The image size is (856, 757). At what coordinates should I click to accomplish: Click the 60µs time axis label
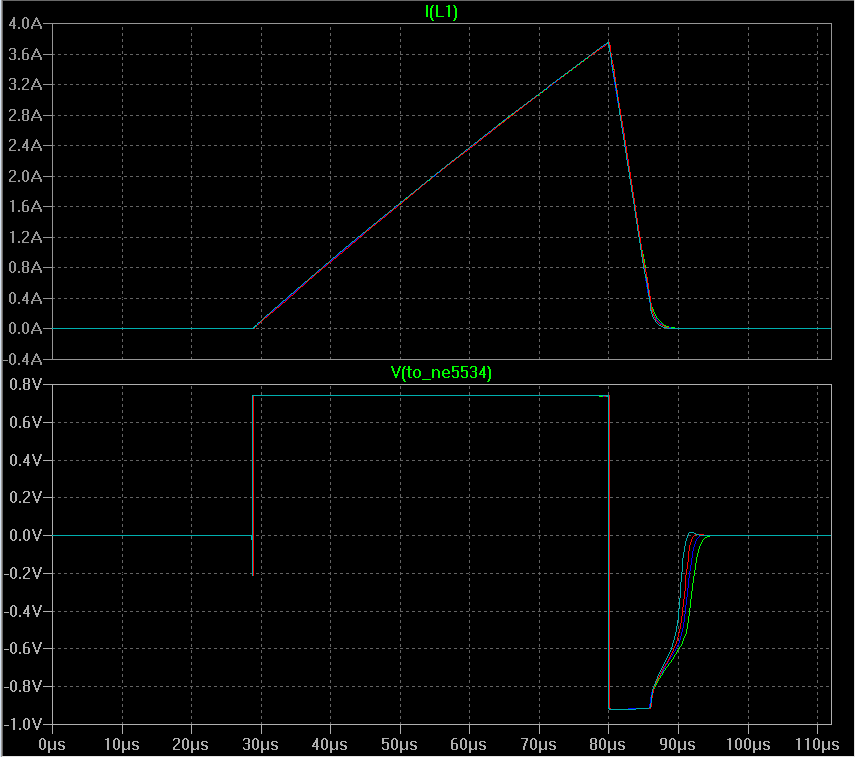coord(468,744)
